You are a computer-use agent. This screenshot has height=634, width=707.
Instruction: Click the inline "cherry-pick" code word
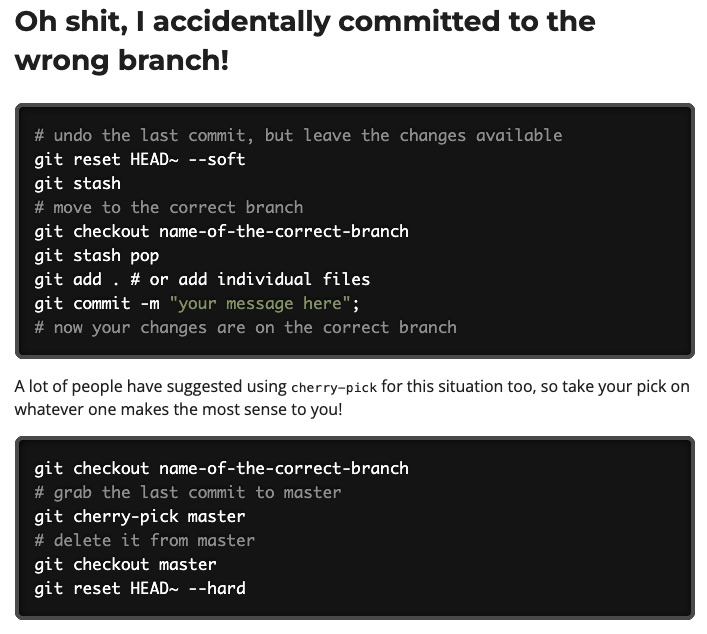click(334, 387)
